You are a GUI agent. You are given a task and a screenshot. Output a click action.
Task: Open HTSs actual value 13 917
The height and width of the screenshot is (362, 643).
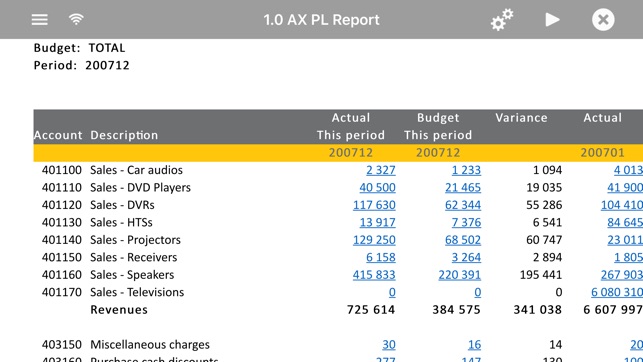[377, 222]
